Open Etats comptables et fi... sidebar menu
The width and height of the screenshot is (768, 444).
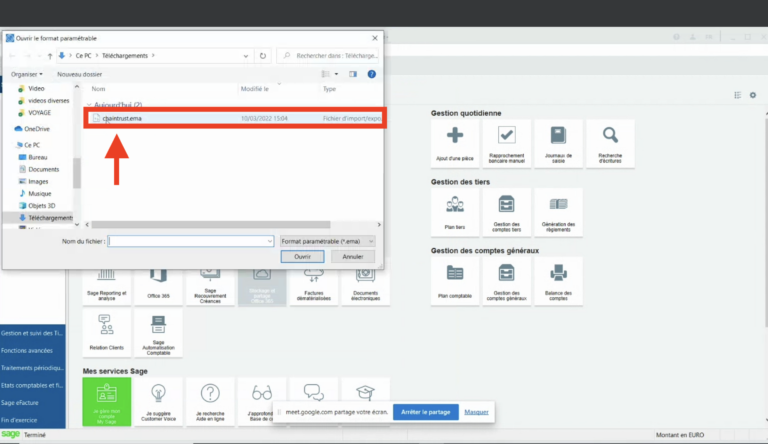pyautogui.click(x=32, y=385)
